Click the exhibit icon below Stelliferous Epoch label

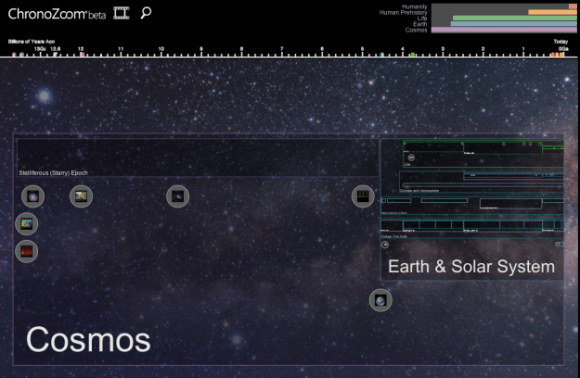(x=33, y=196)
